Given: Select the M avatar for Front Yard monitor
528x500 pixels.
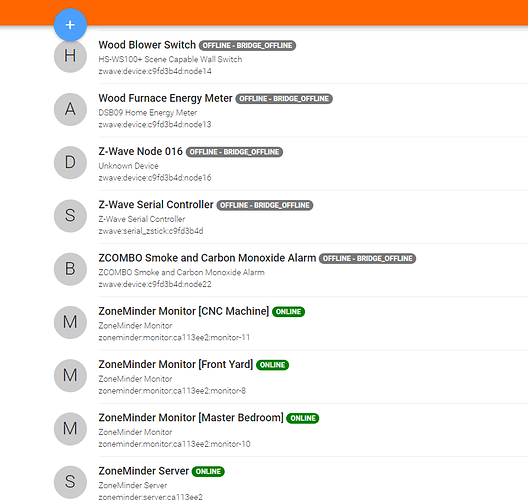Looking at the screenshot, I should [x=70, y=375].
